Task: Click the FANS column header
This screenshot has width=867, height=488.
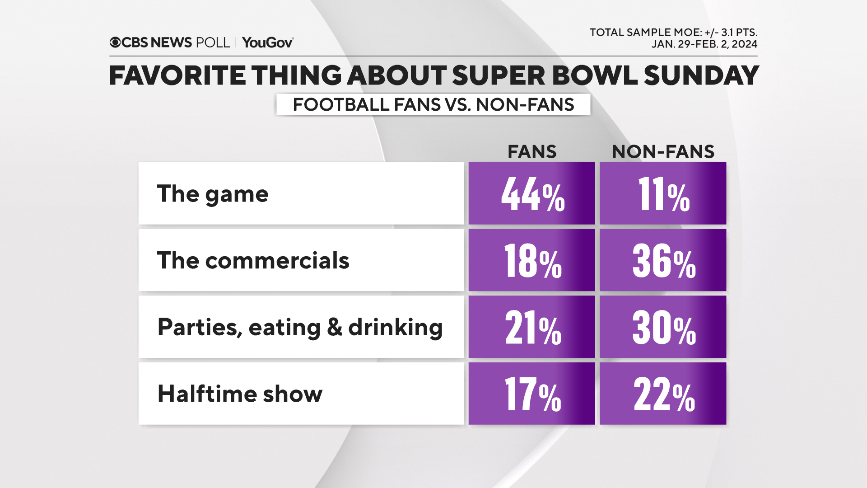Action: coord(530,152)
